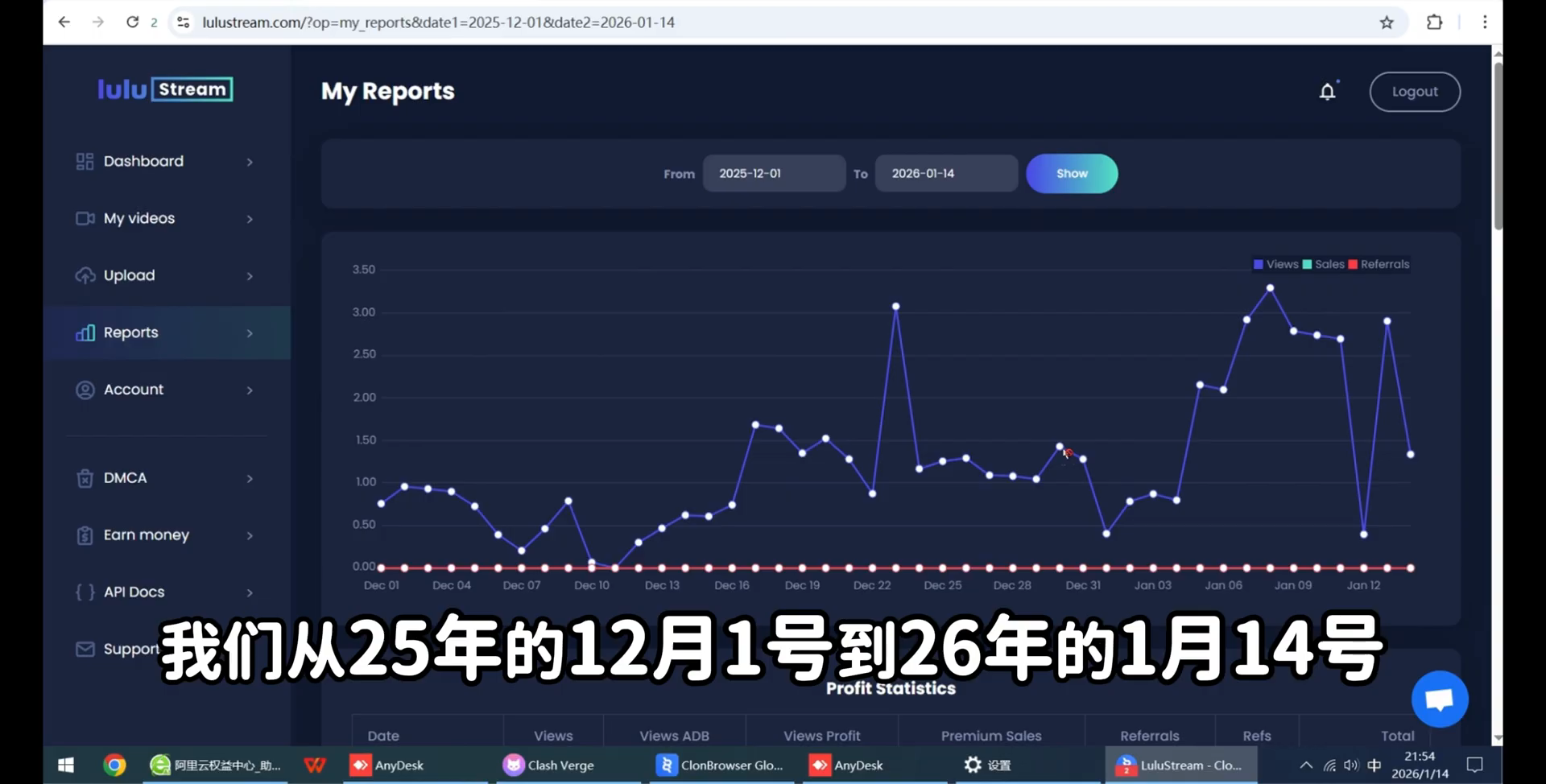Click the Show button
This screenshot has width=1546, height=784.
coord(1072,174)
